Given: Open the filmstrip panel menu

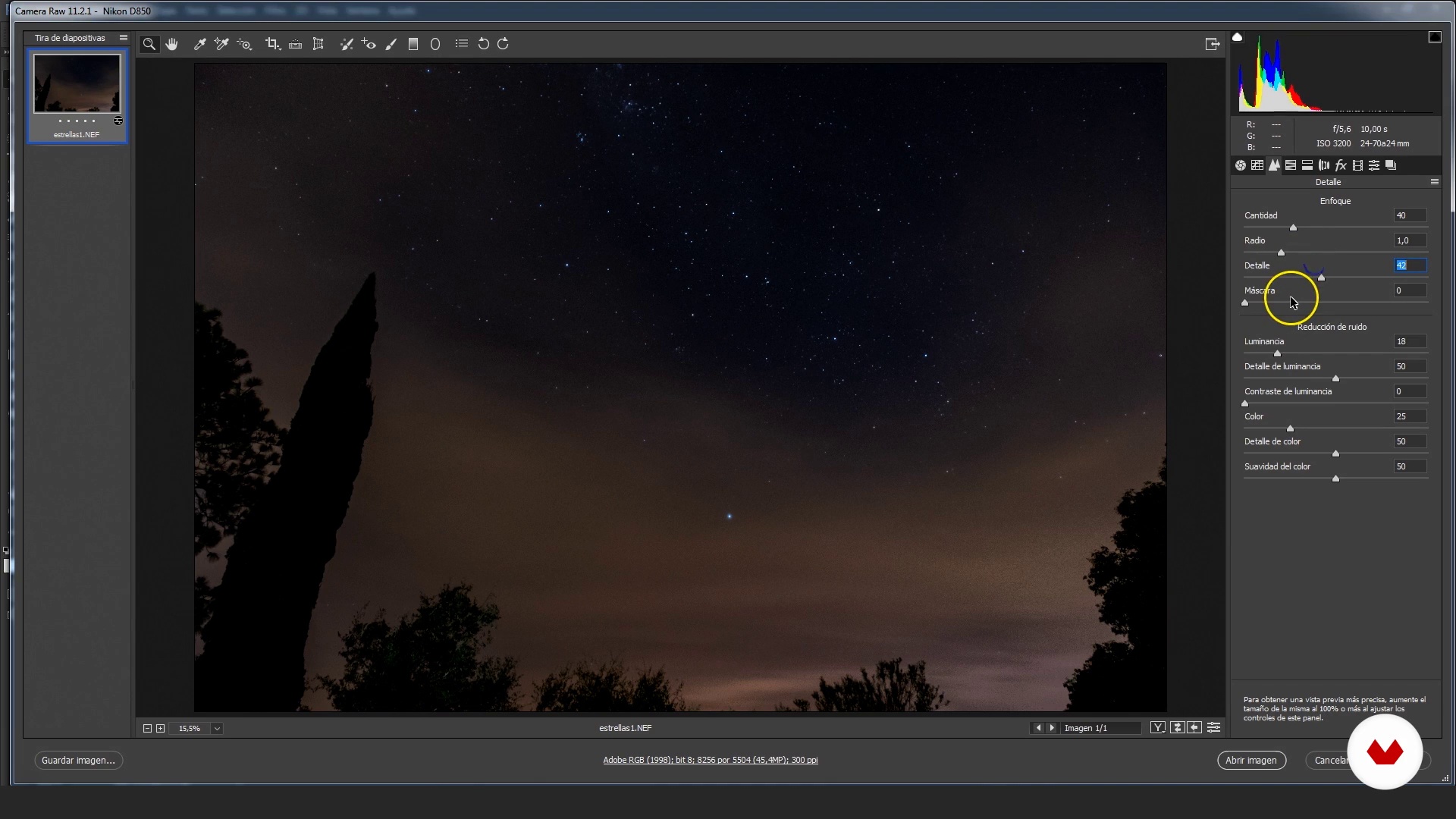Looking at the screenshot, I should pos(124,38).
